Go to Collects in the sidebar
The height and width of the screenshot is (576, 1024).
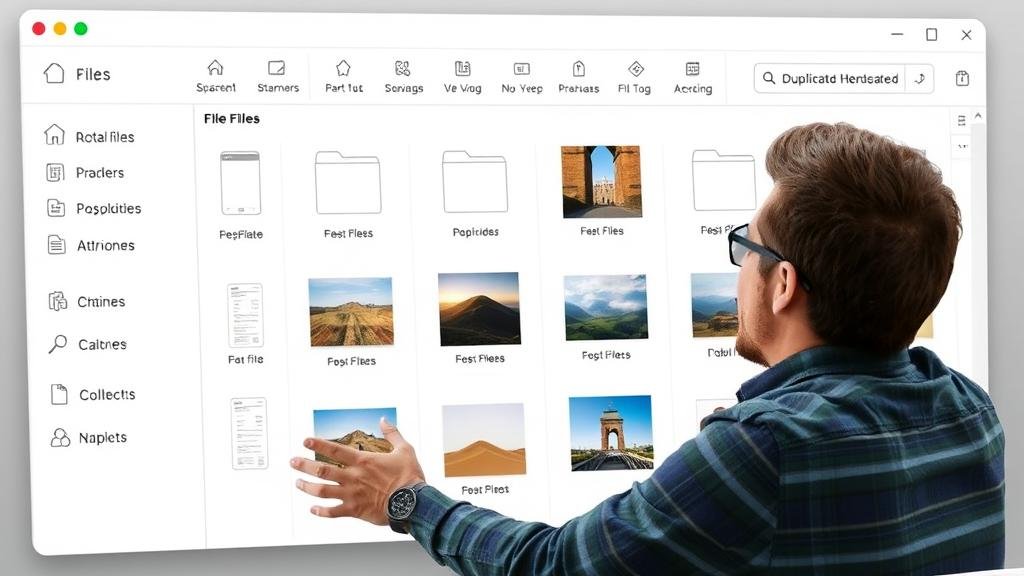click(x=106, y=395)
